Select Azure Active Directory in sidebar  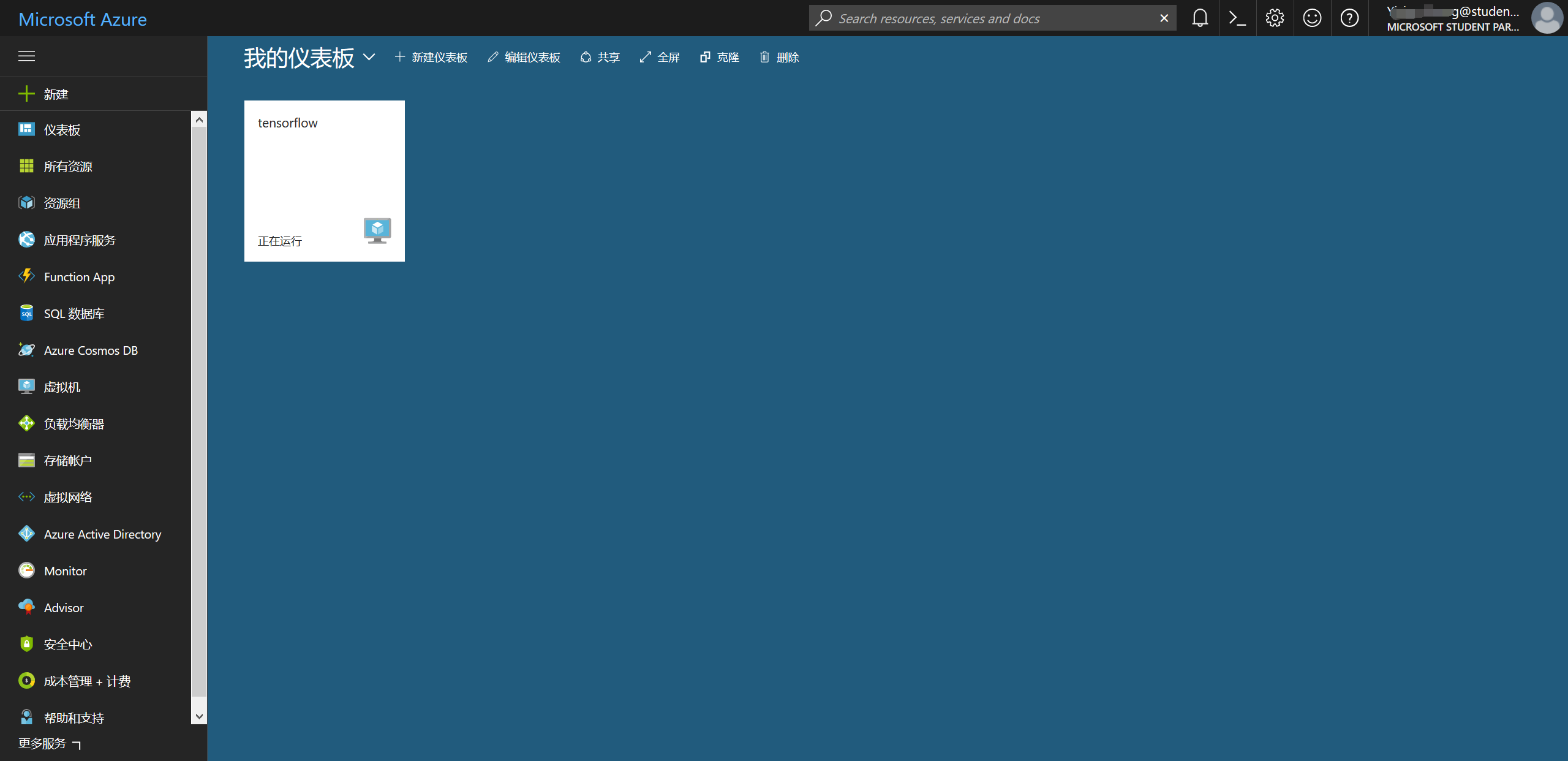click(x=102, y=534)
